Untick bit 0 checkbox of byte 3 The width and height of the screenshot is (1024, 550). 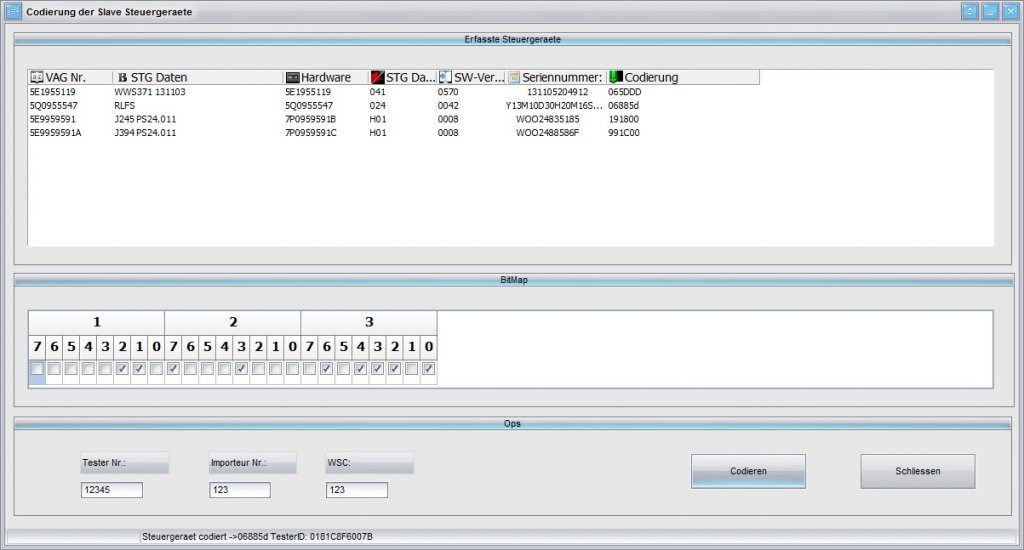[x=428, y=370]
